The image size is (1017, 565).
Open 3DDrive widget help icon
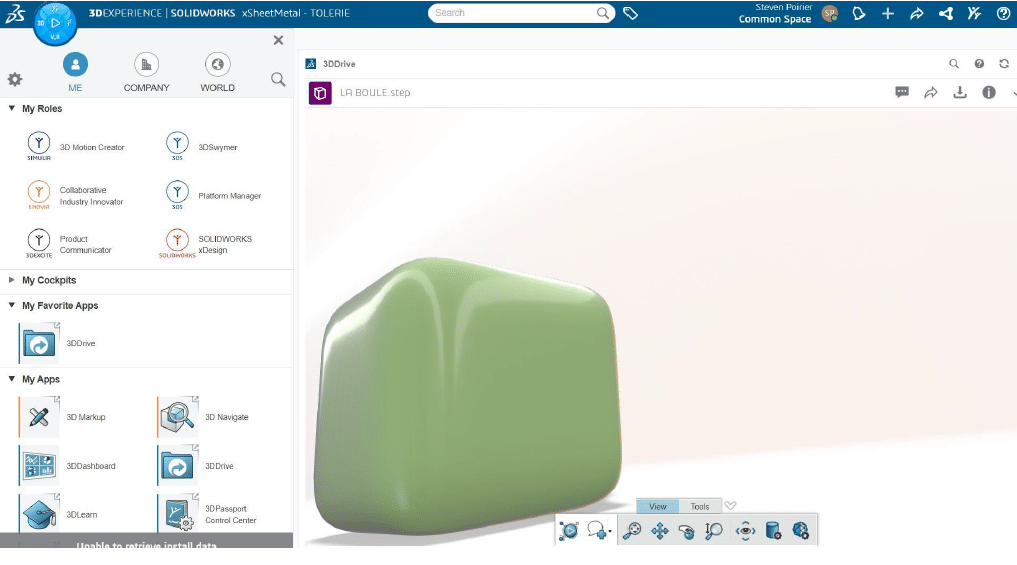[979, 64]
